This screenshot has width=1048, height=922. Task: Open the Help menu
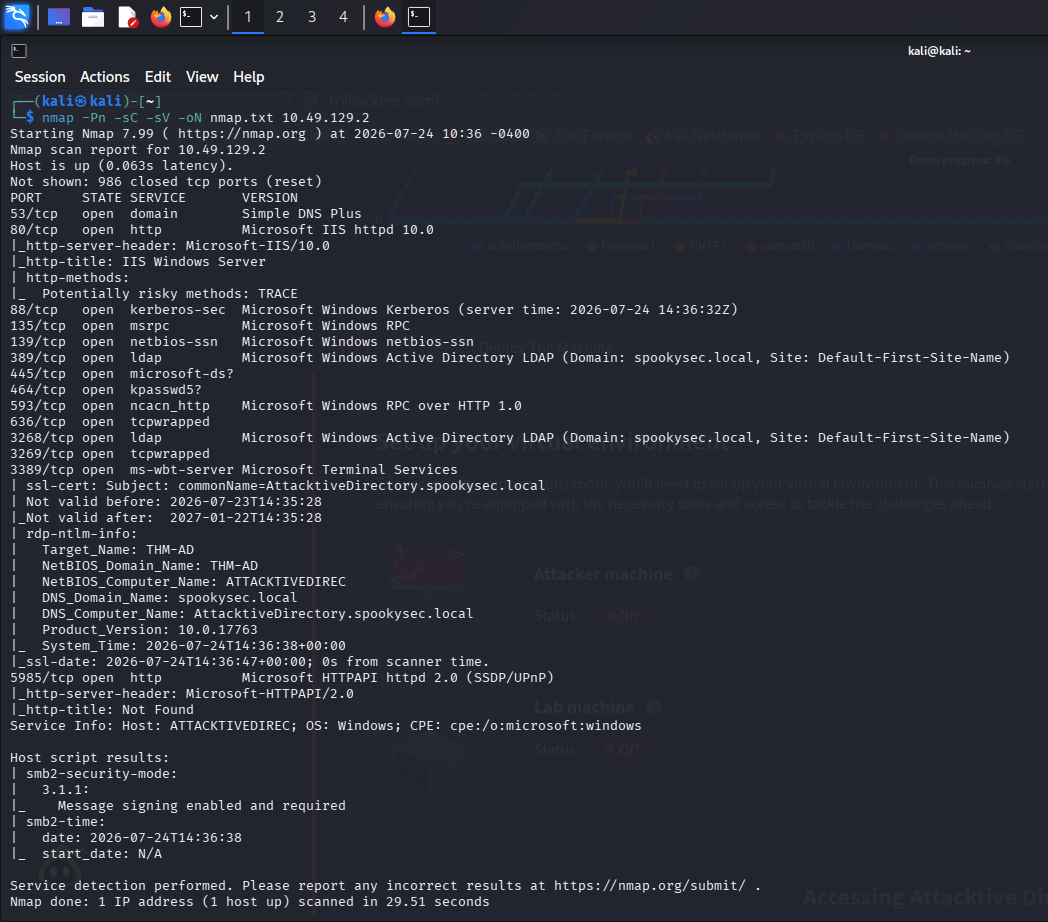[249, 77]
